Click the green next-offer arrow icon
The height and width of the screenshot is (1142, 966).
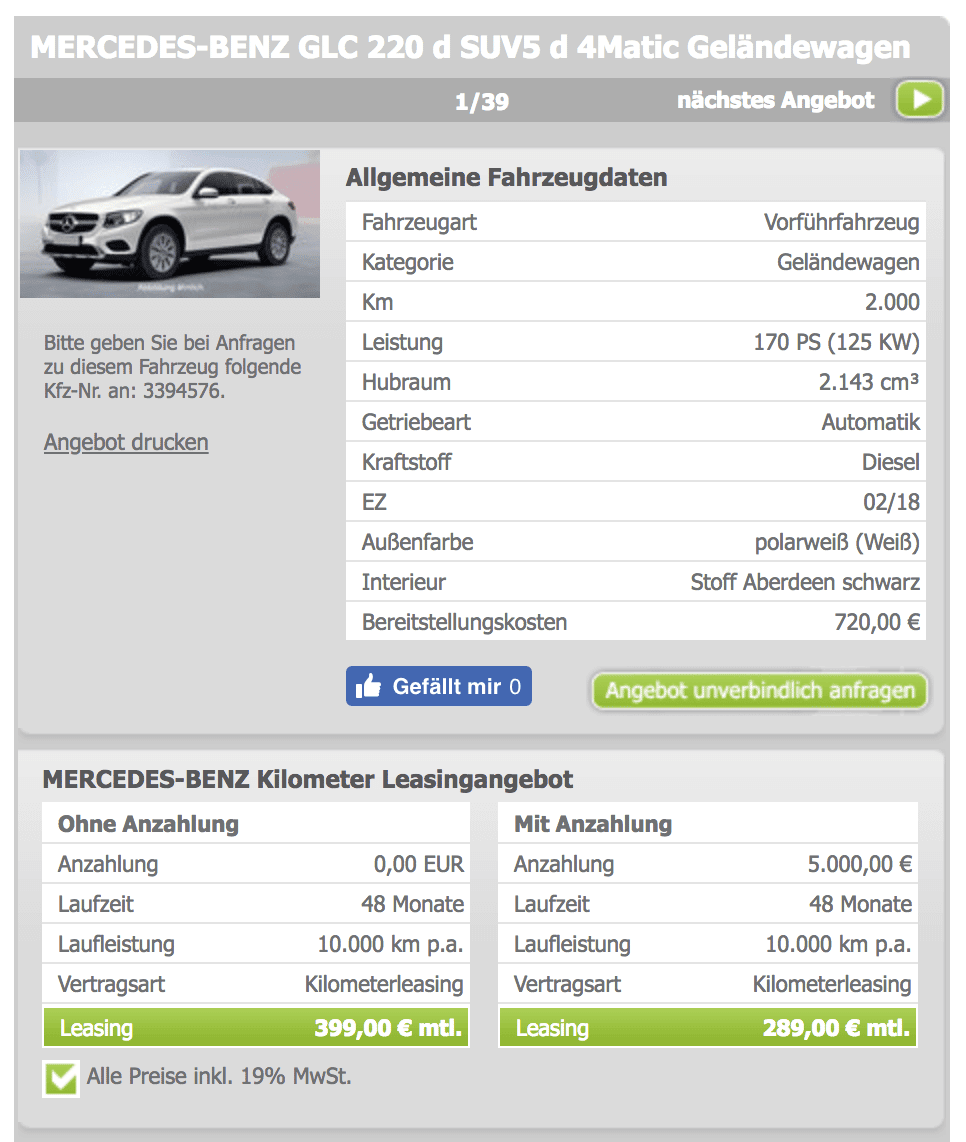click(920, 99)
